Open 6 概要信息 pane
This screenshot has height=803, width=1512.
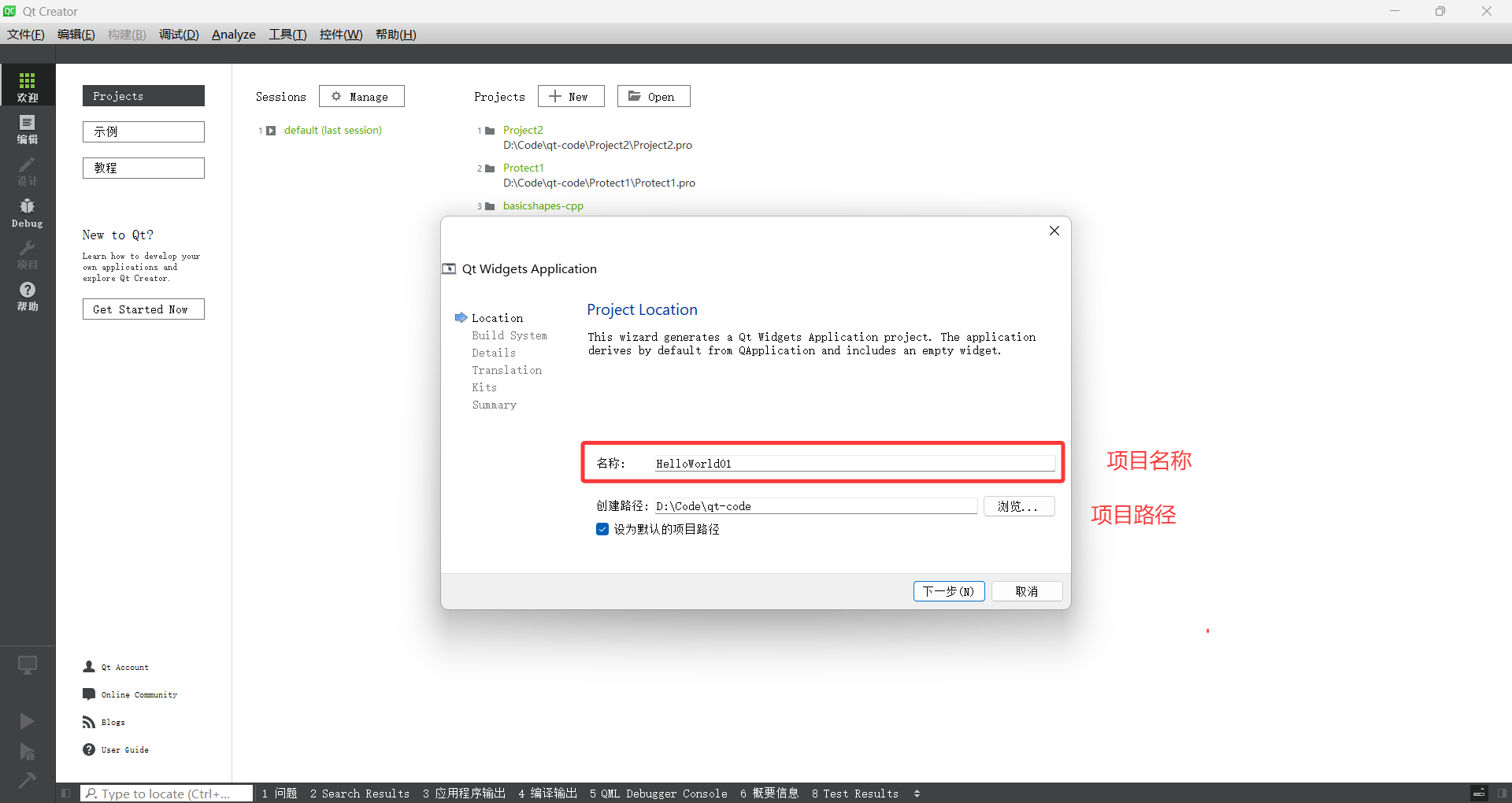point(769,794)
